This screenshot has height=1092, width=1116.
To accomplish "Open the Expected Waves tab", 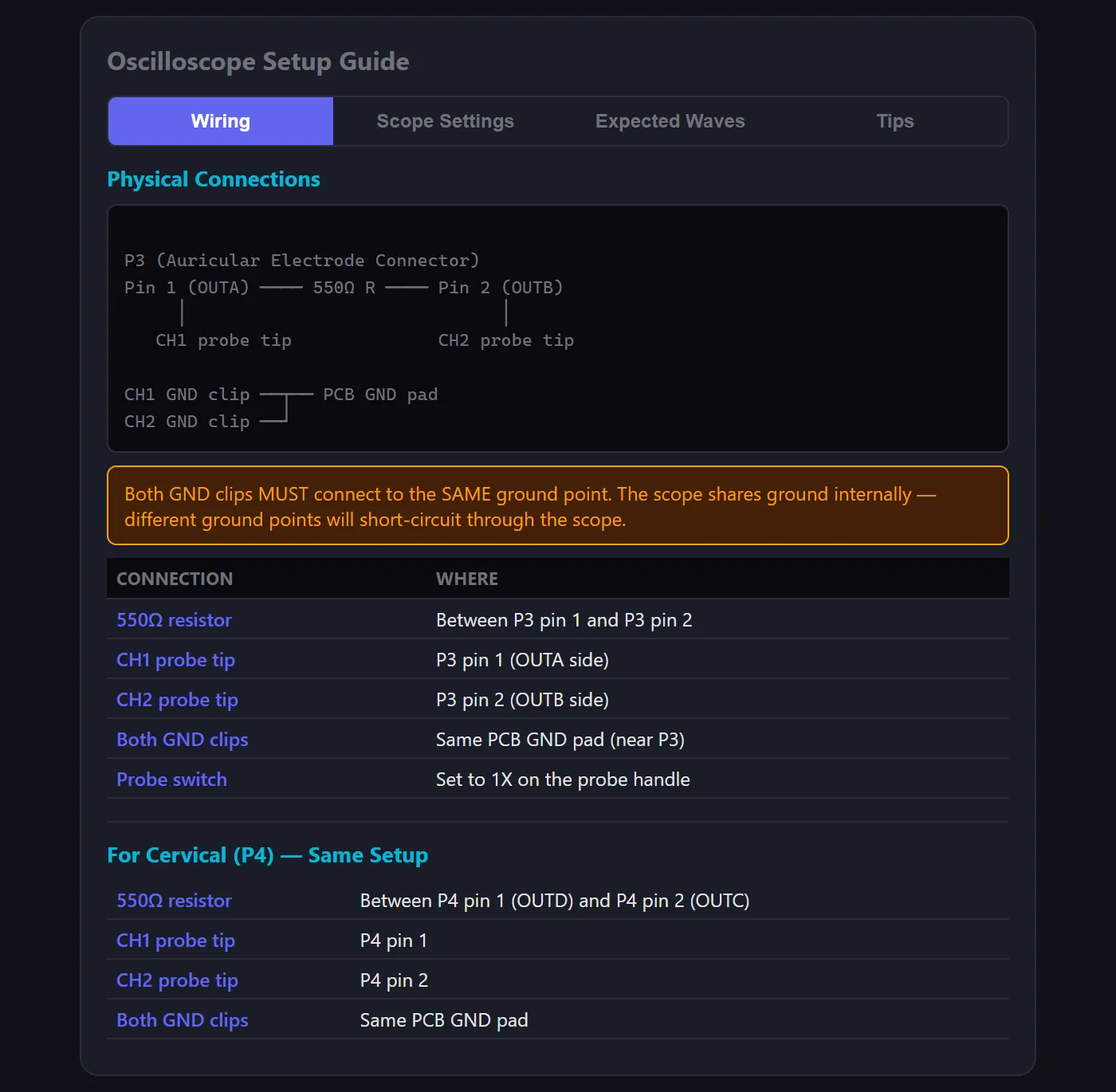I will click(670, 121).
